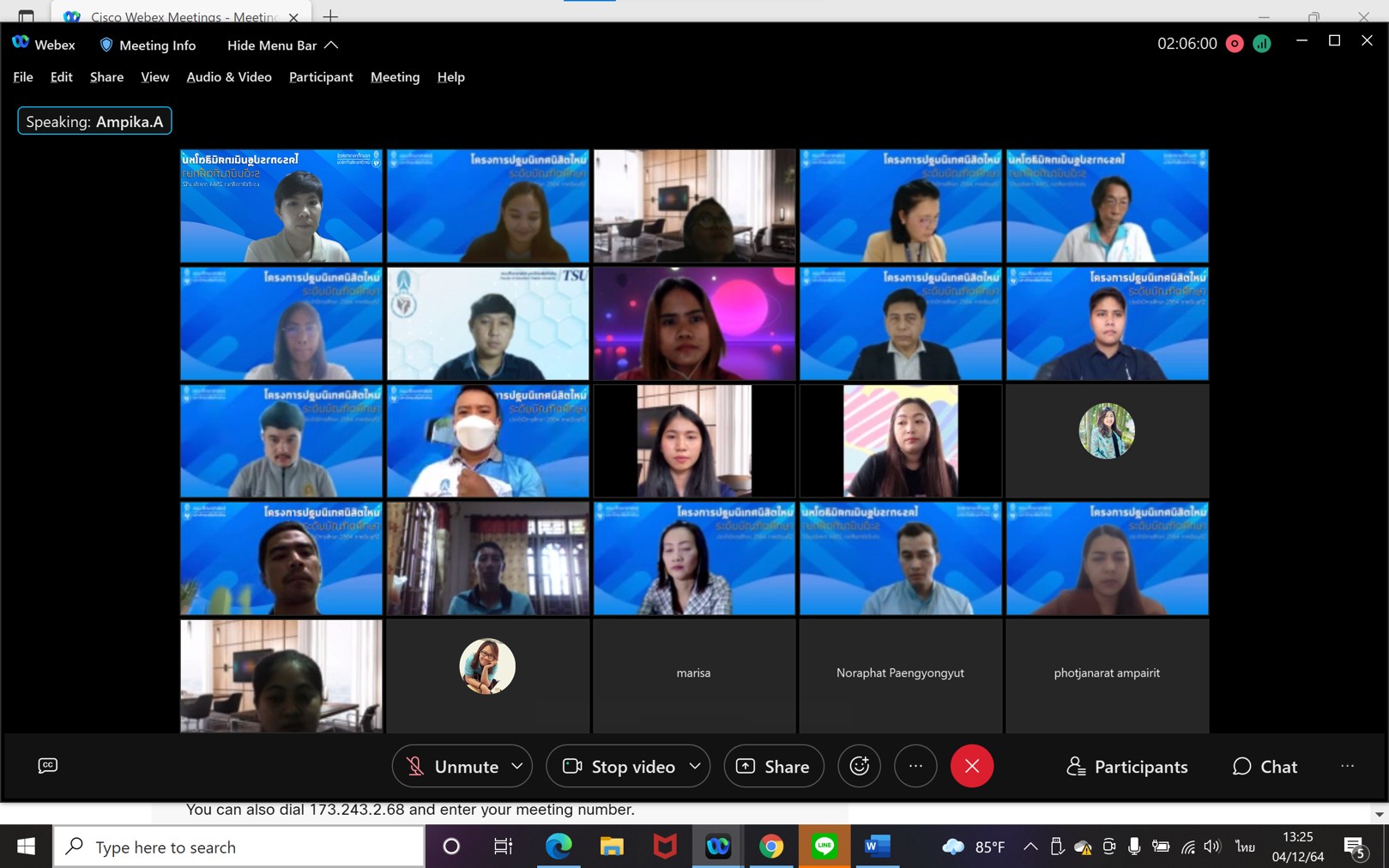Open more options three-dot button beside reactions
1389x868 pixels.
(x=915, y=766)
